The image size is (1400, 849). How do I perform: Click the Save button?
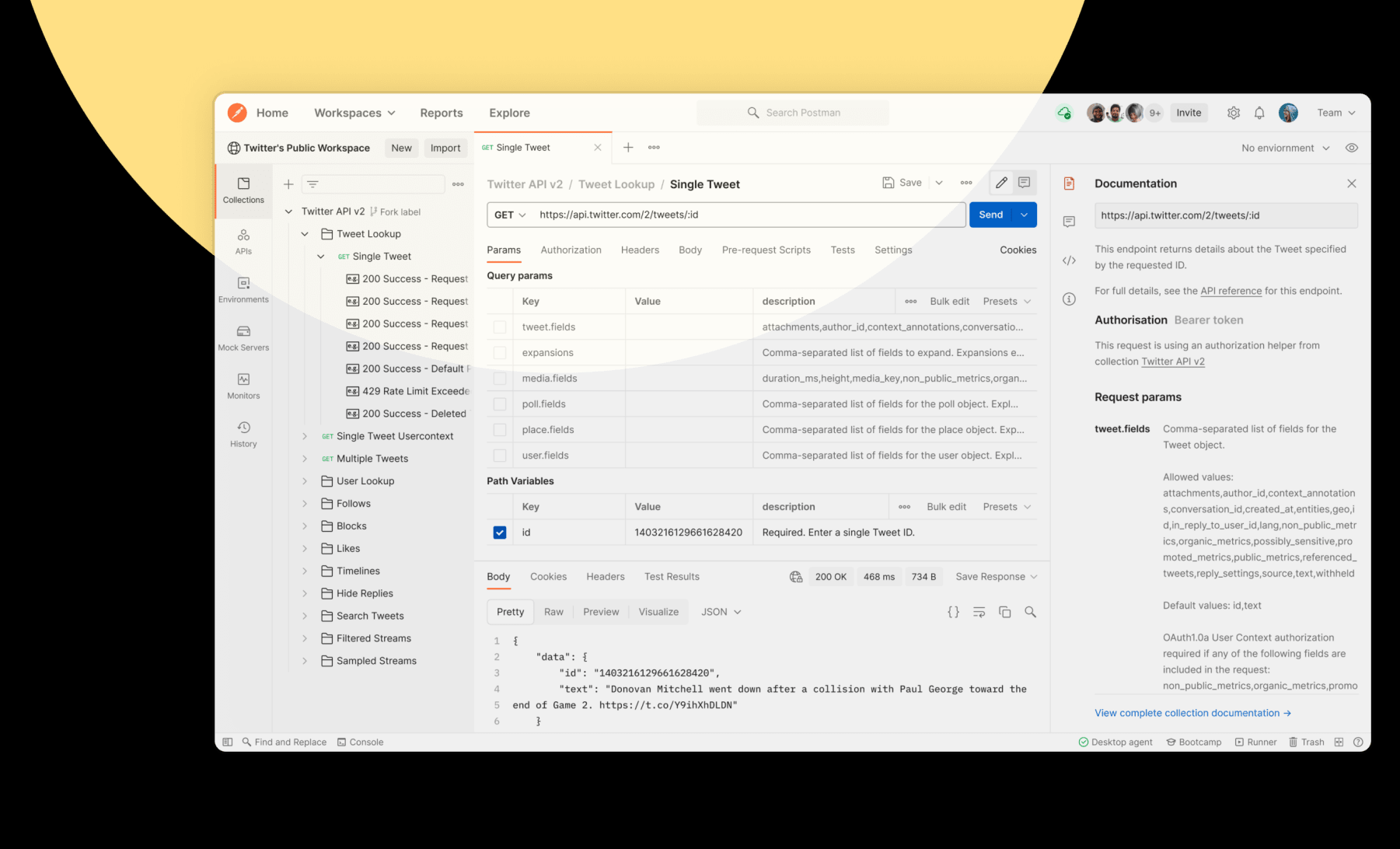[902, 183]
